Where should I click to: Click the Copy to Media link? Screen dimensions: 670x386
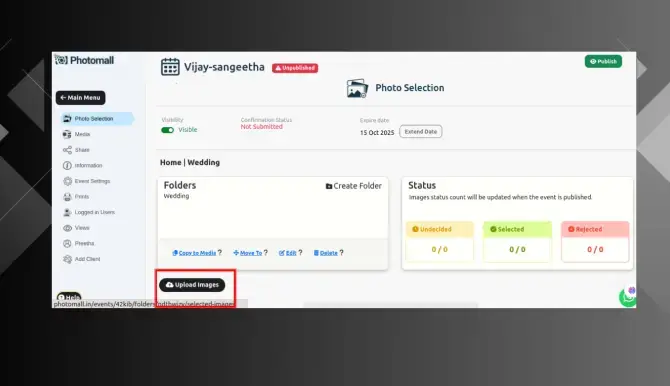click(194, 253)
